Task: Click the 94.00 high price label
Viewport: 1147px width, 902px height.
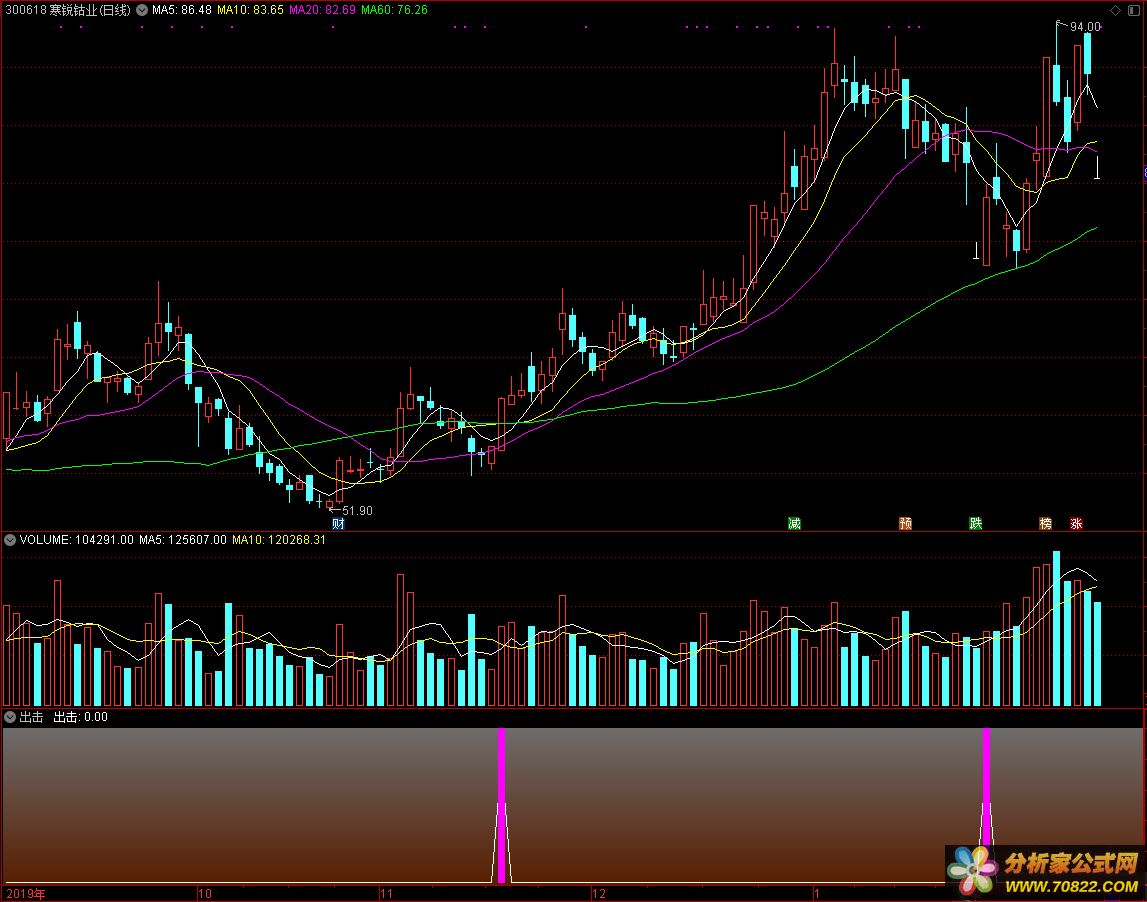Action: coord(1085,27)
